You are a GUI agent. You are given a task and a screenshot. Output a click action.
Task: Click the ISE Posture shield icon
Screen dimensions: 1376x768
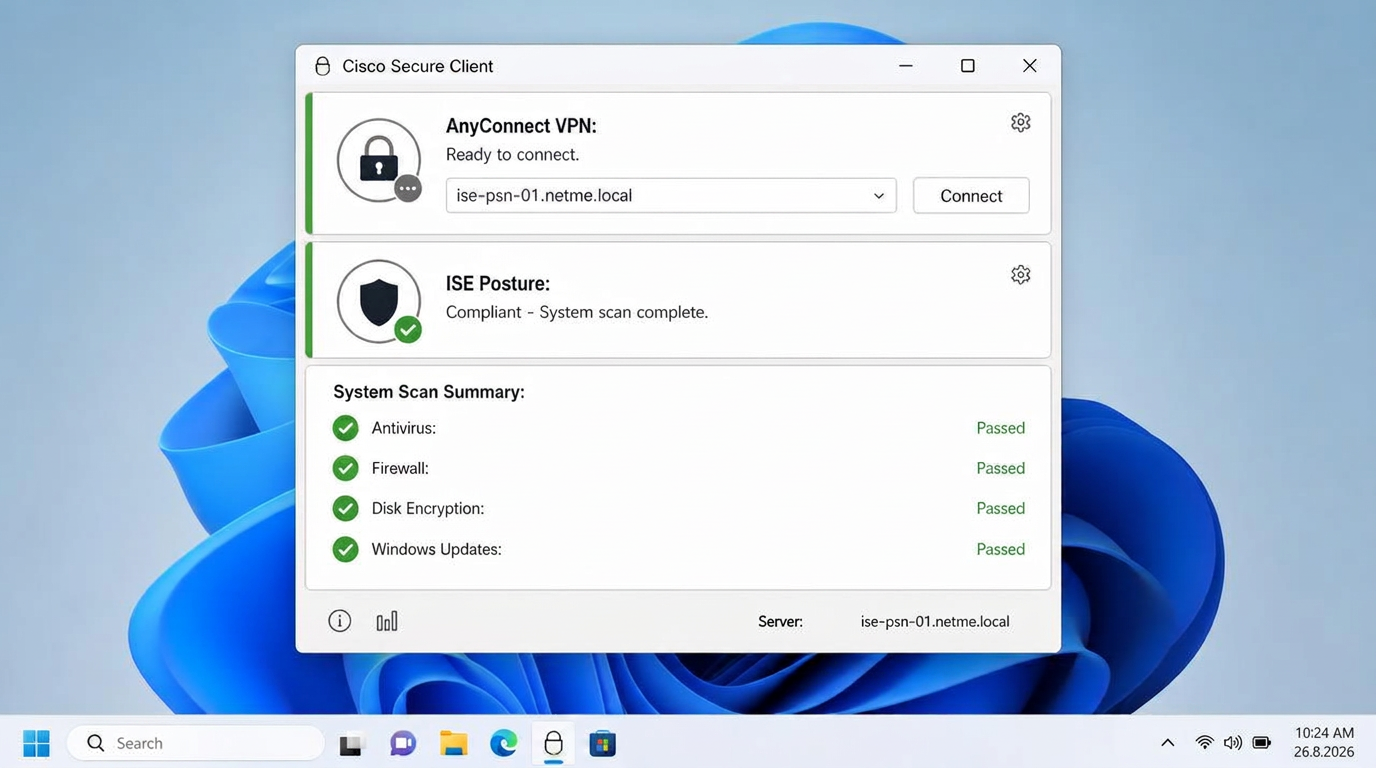coord(379,301)
